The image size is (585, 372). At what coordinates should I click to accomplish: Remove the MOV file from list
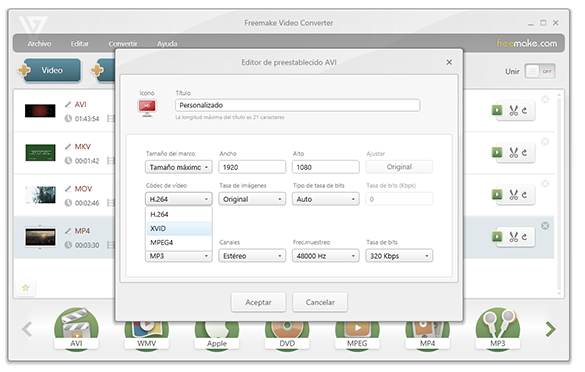point(545,184)
